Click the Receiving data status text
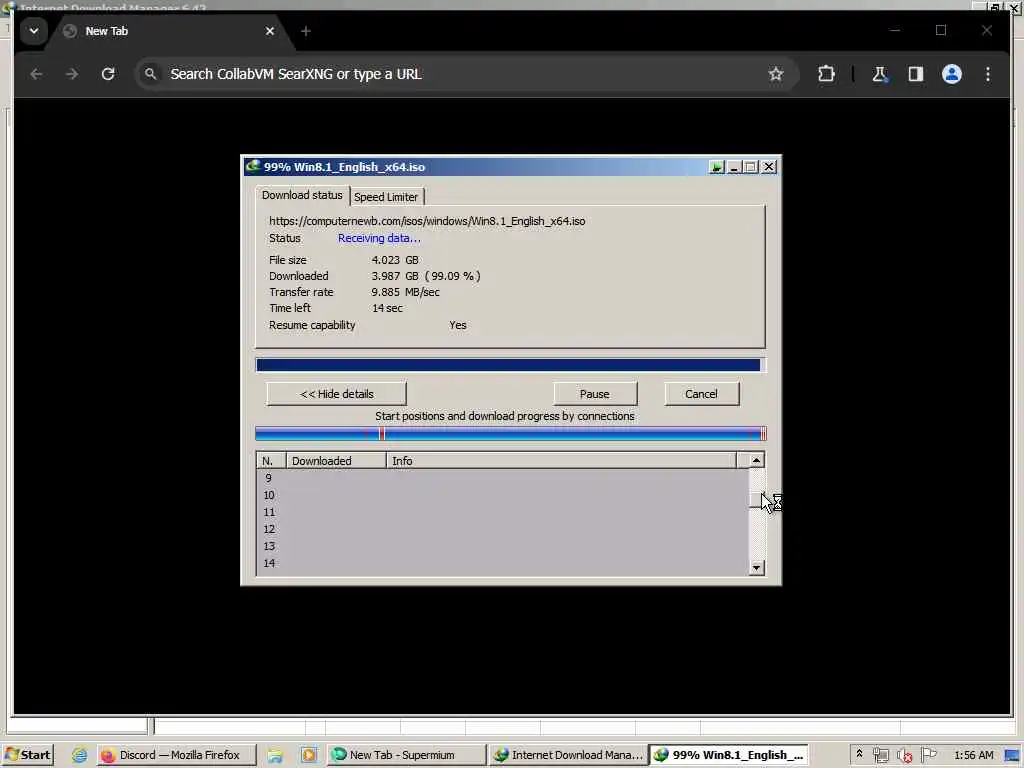This screenshot has height=768, width=1024. click(x=379, y=238)
